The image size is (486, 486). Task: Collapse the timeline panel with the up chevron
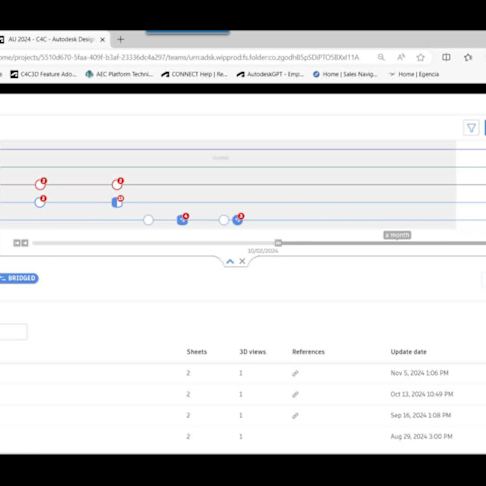click(x=230, y=261)
